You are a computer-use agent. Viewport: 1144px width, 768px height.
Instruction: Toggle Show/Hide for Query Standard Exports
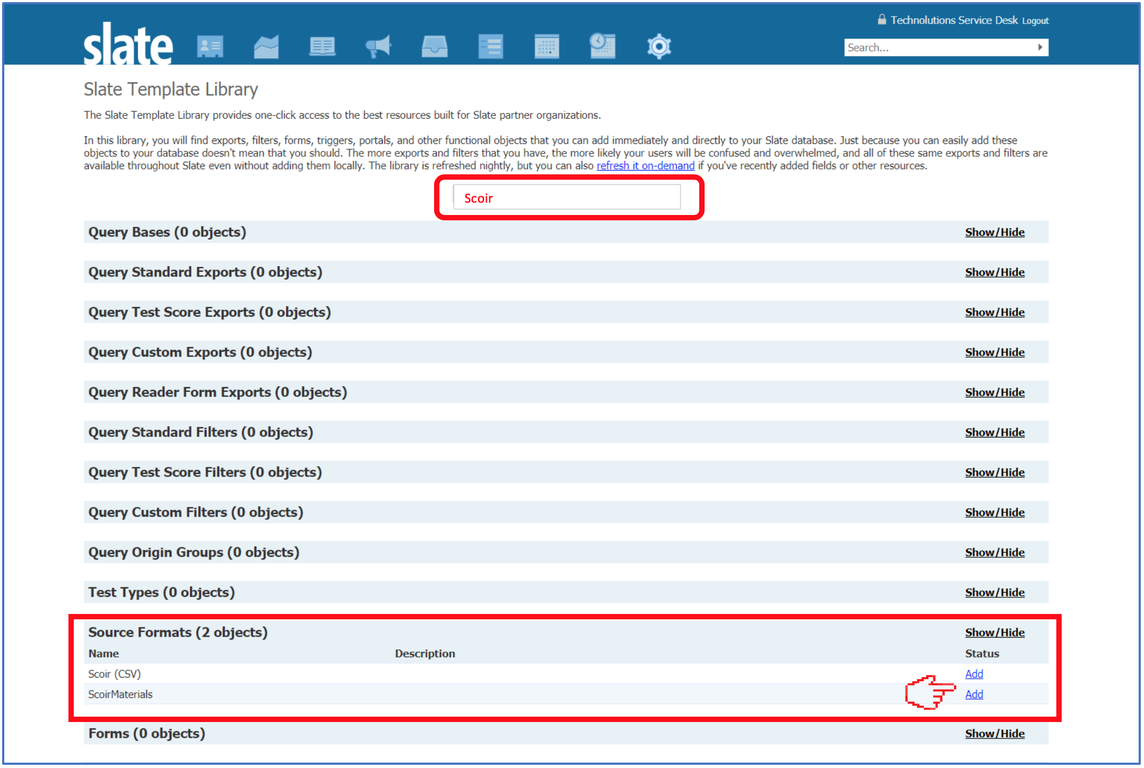pyautogui.click(x=994, y=272)
